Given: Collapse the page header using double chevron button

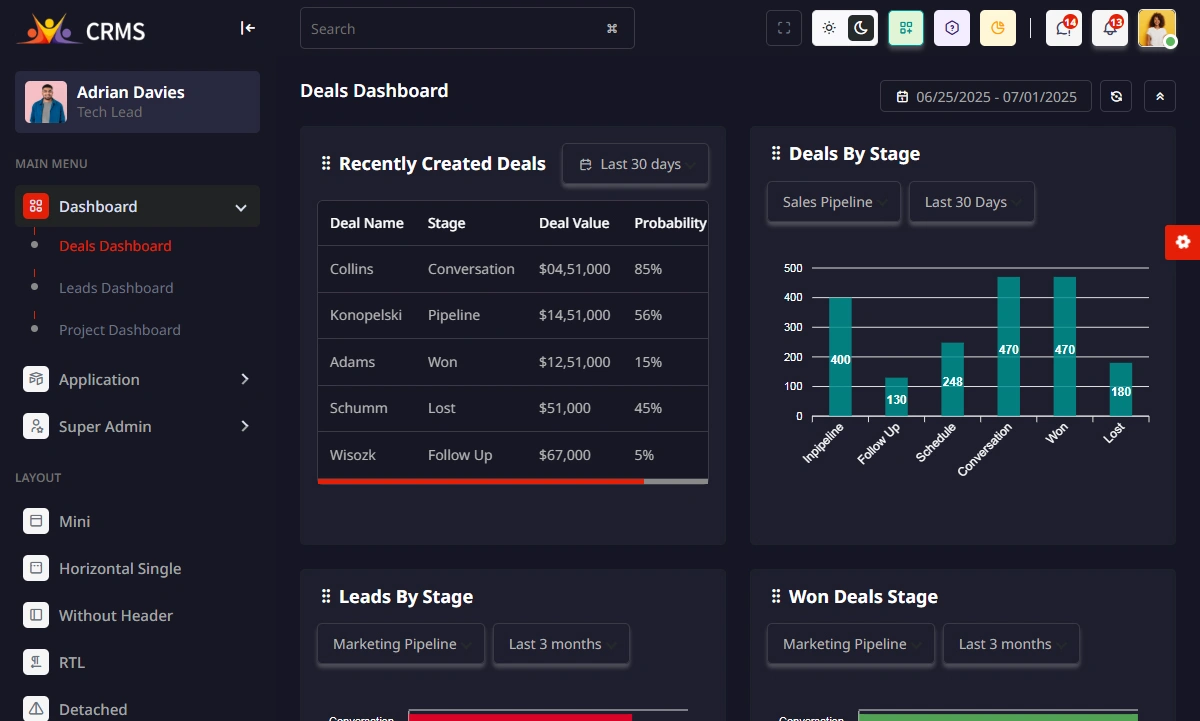Looking at the screenshot, I should pos(1159,96).
